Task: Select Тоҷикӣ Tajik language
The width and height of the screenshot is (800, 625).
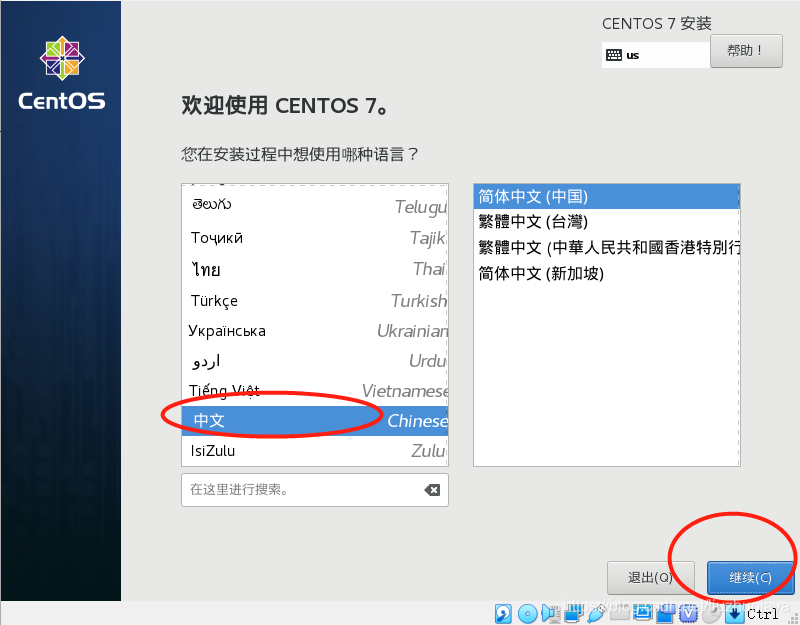Action: (315, 238)
